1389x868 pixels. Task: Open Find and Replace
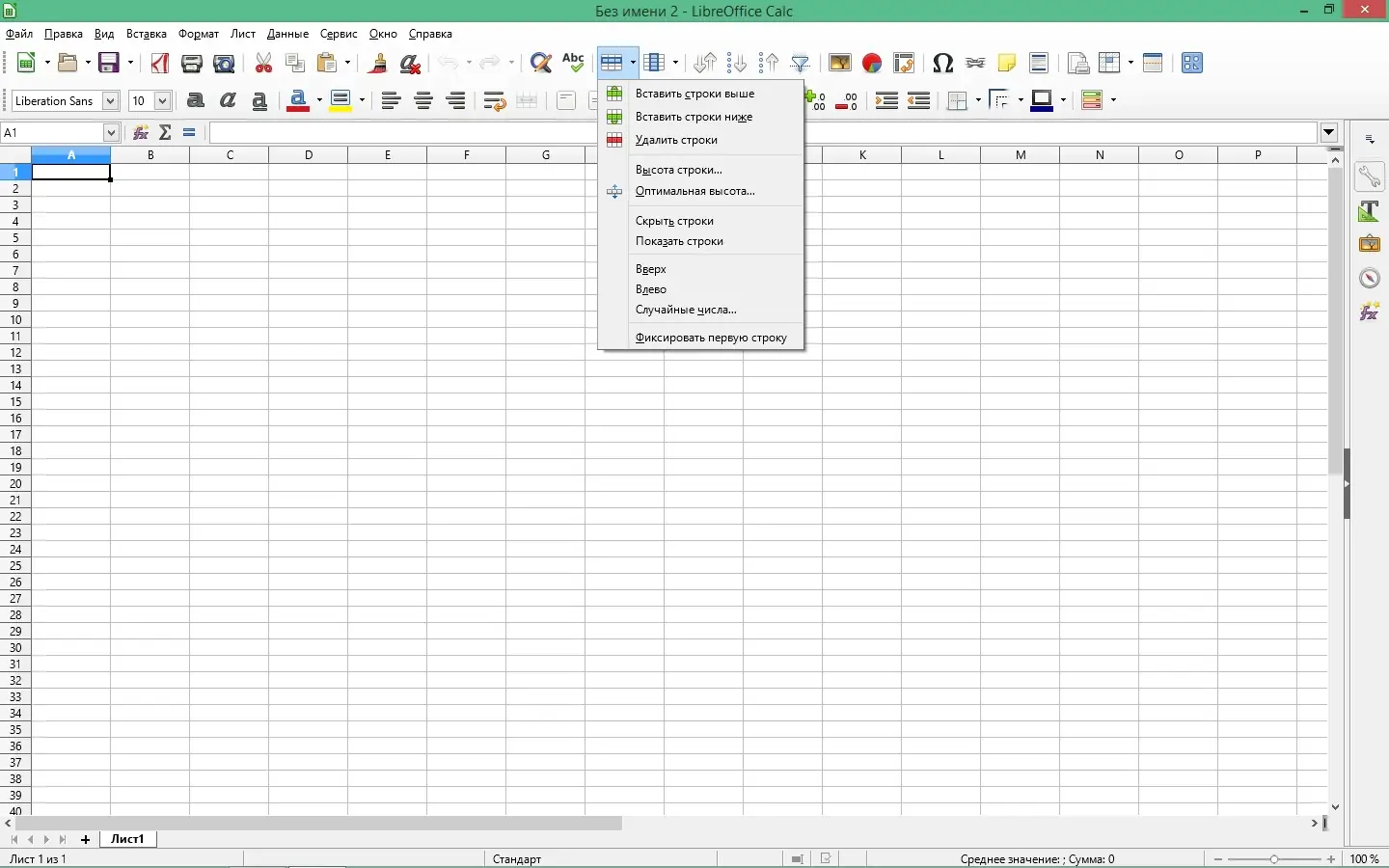click(x=541, y=64)
